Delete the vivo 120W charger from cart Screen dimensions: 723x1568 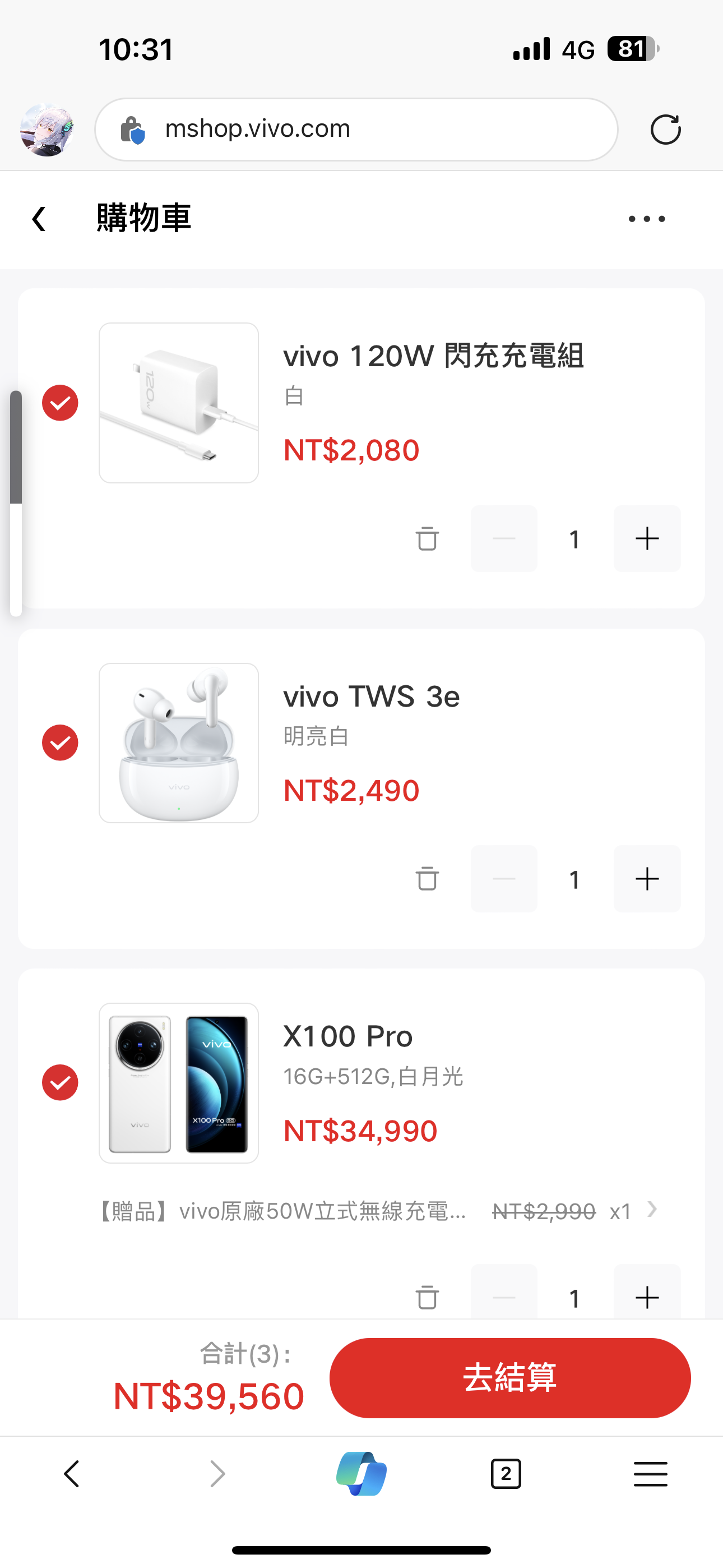pyautogui.click(x=427, y=539)
